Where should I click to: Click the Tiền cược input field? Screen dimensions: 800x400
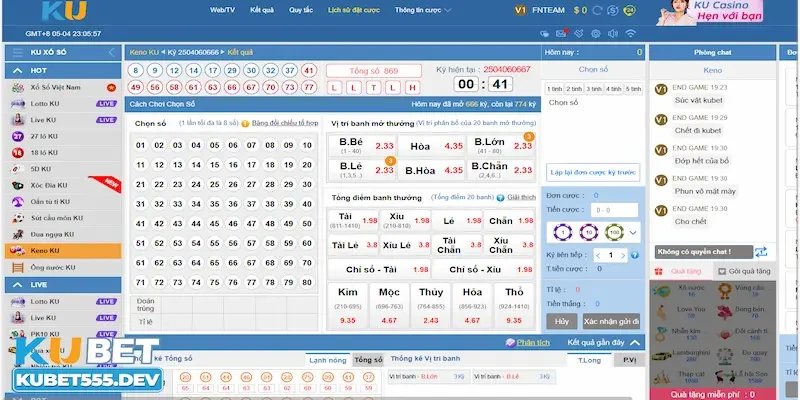614,210
